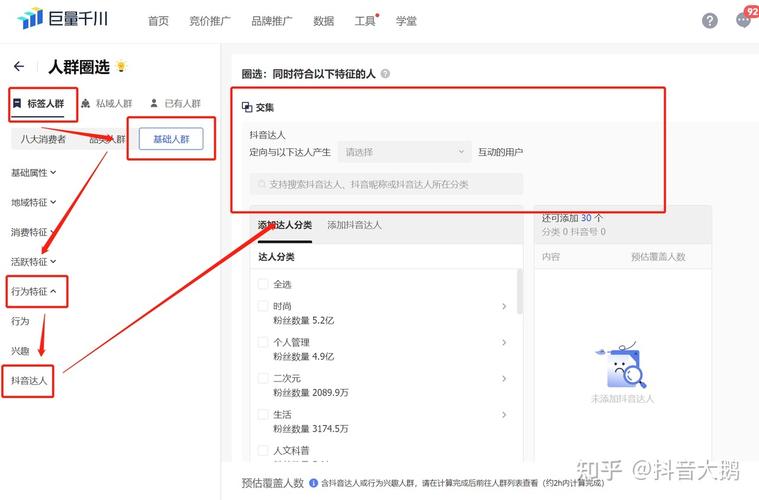Switch to 私域人群 tab
Viewport: 759px width, 500px height.
pyautogui.click(x=106, y=104)
